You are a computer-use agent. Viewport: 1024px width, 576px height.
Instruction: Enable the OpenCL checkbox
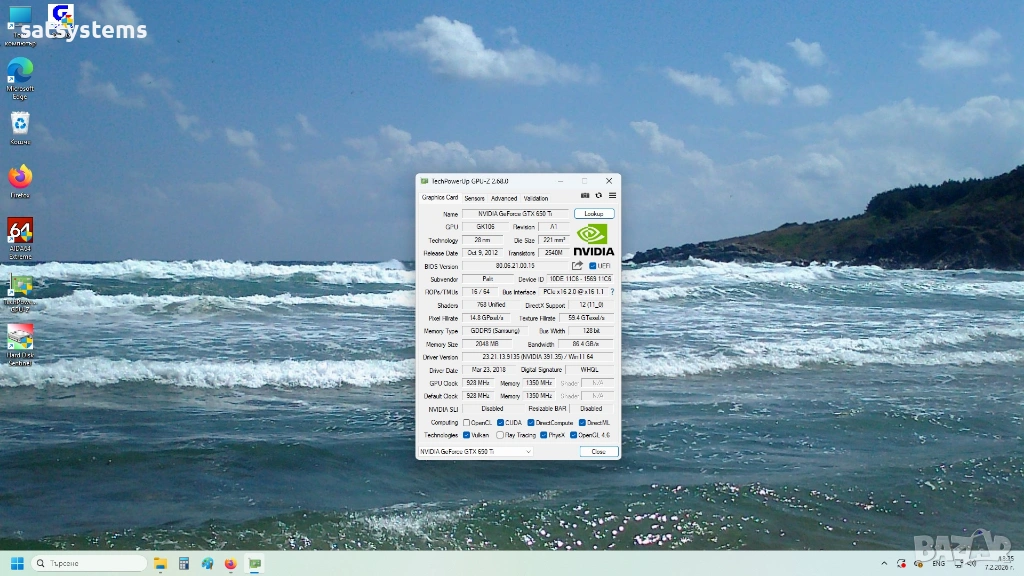pyautogui.click(x=467, y=422)
